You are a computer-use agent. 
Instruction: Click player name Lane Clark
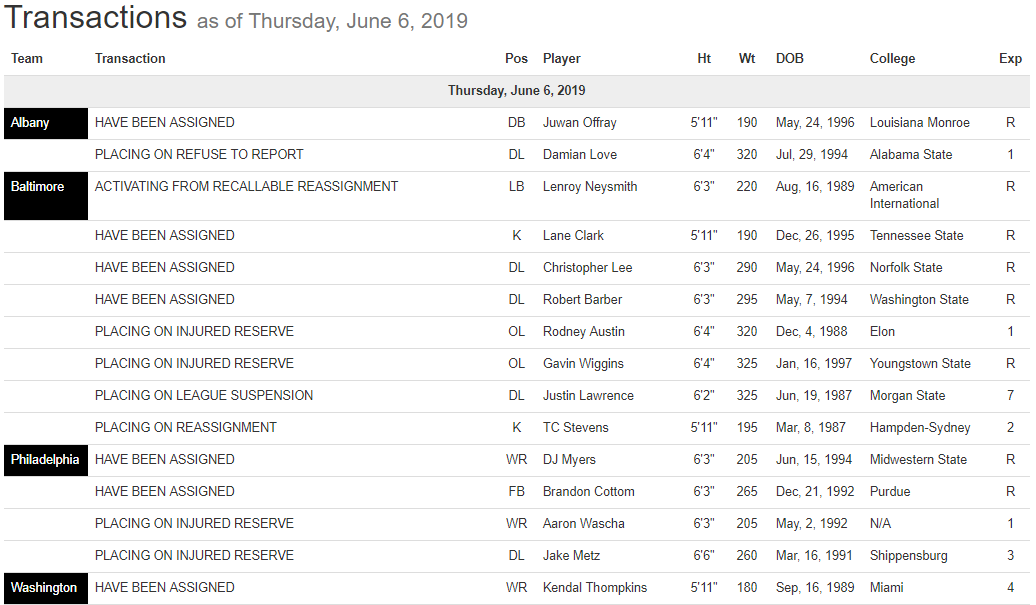pyautogui.click(x=573, y=236)
